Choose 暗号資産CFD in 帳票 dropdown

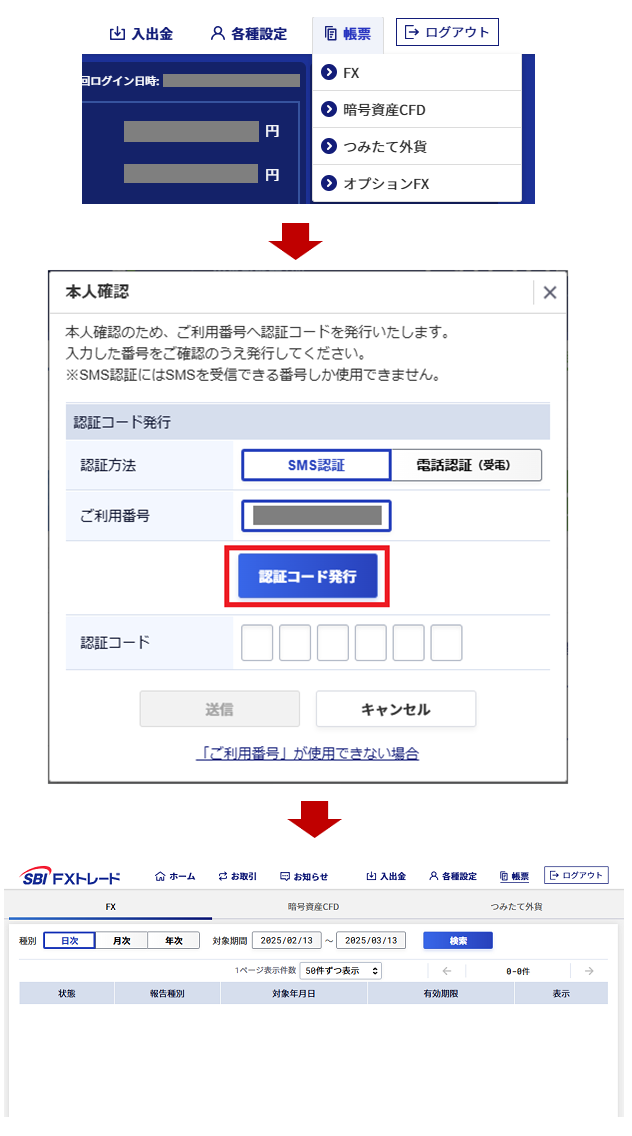tap(417, 109)
